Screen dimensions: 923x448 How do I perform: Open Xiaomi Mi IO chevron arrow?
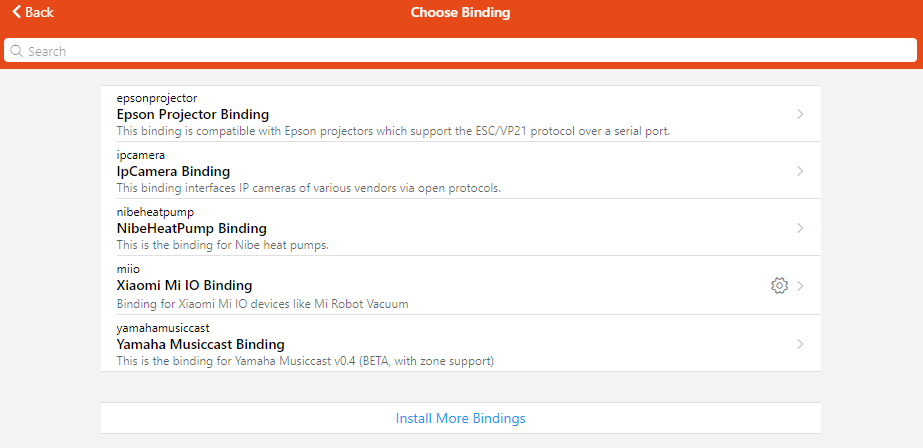tap(801, 286)
